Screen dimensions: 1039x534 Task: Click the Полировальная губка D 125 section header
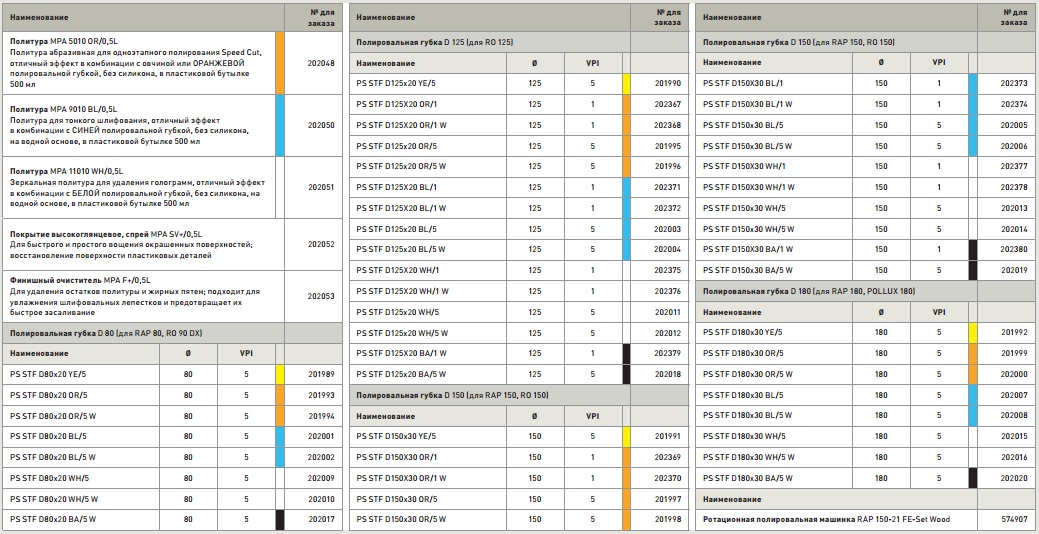[435, 42]
